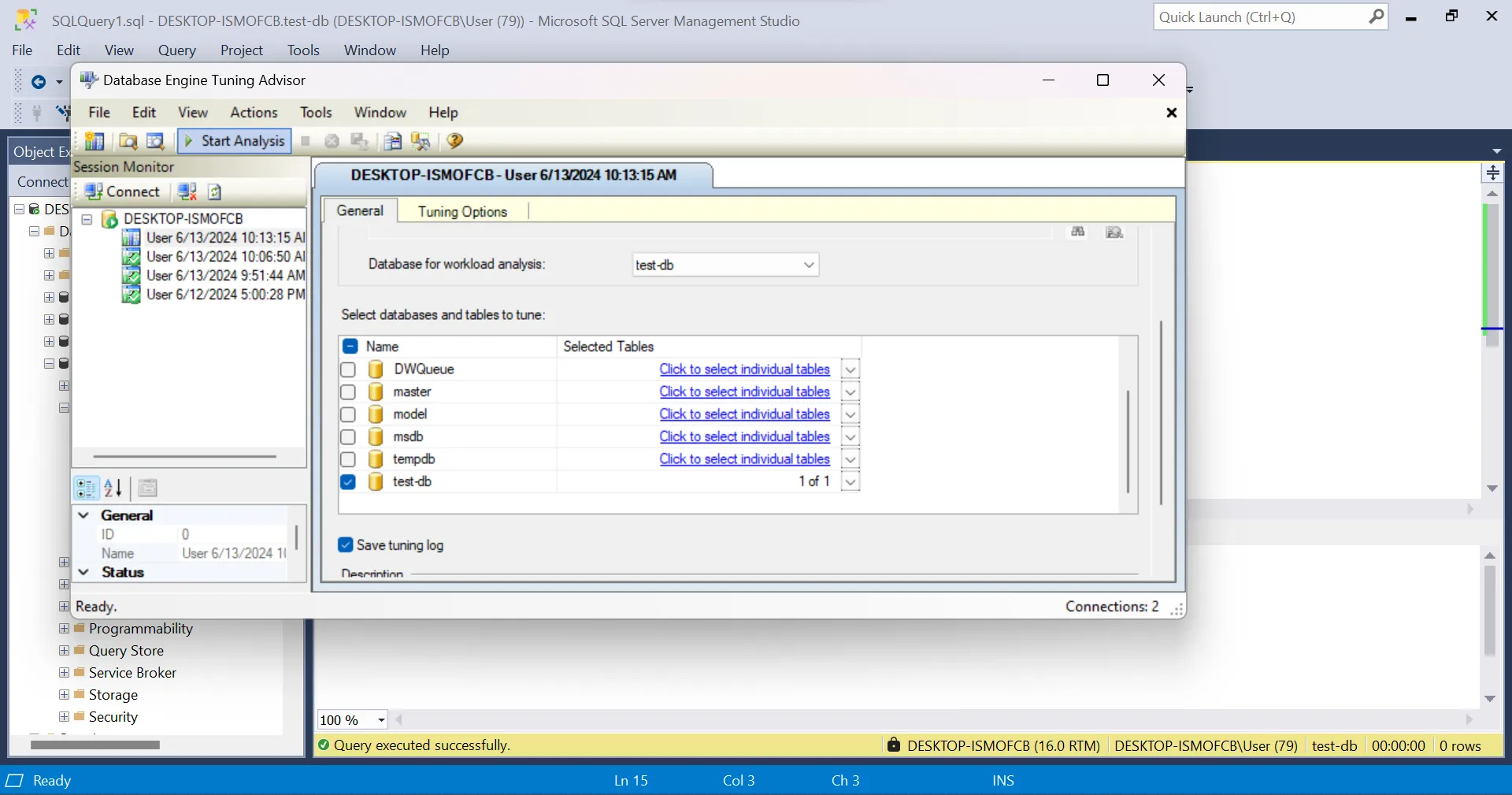
Task: Switch to the Tuning Options tab
Action: [462, 211]
